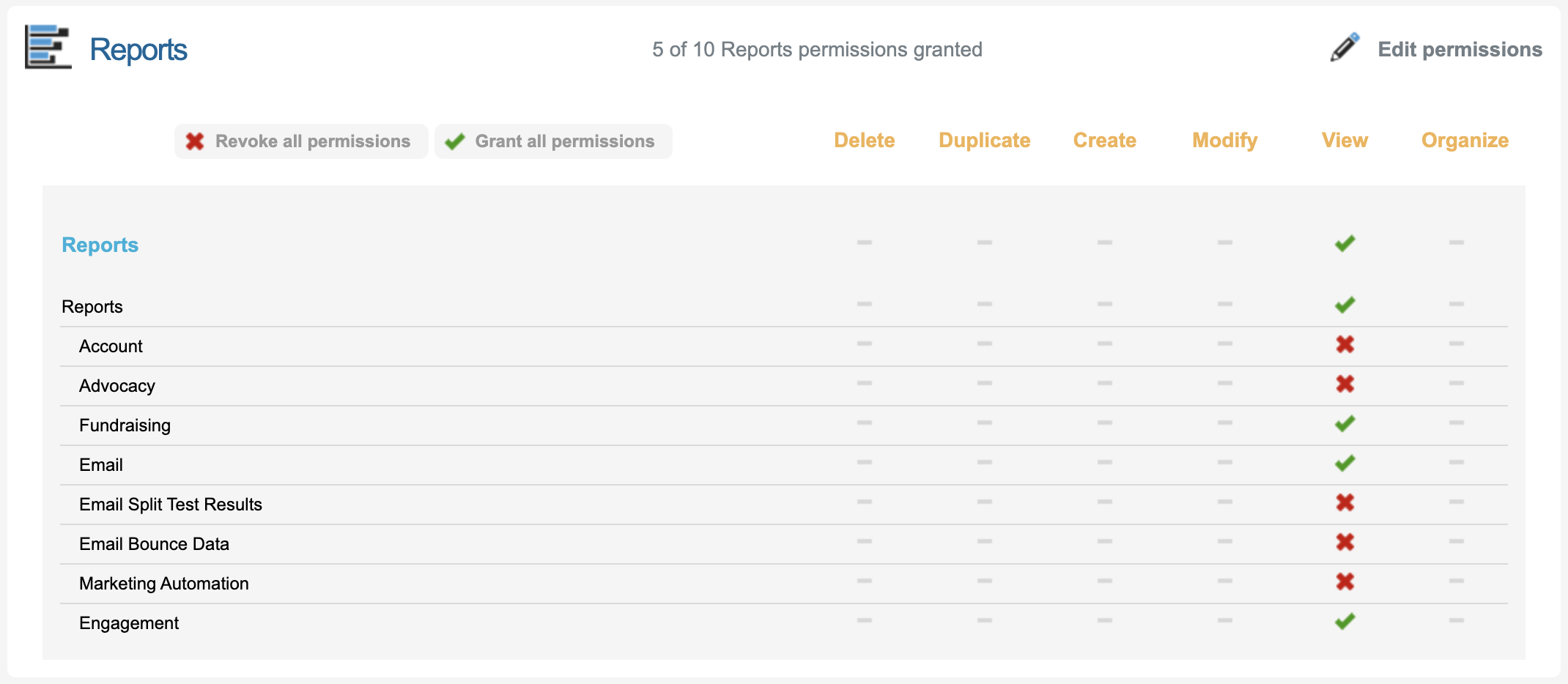Toggle View permission for Email Bounce Data
Image resolution: width=1568 pixels, height=684 pixels.
pos(1345,542)
